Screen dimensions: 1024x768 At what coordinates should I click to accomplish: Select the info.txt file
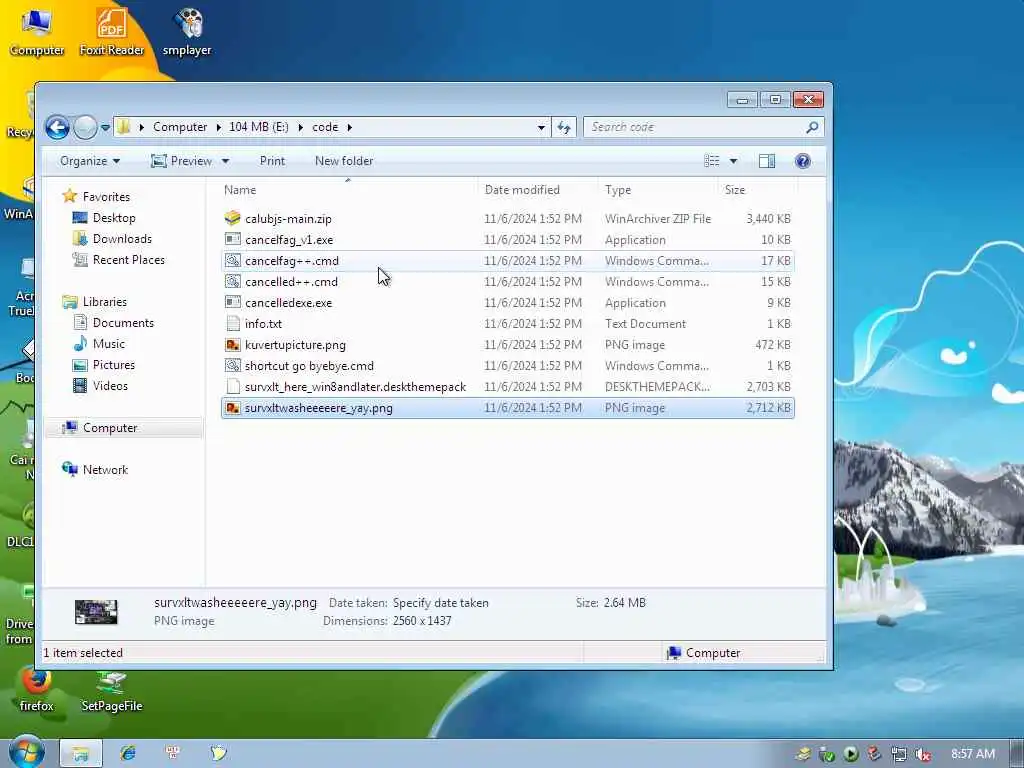[x=507, y=323]
